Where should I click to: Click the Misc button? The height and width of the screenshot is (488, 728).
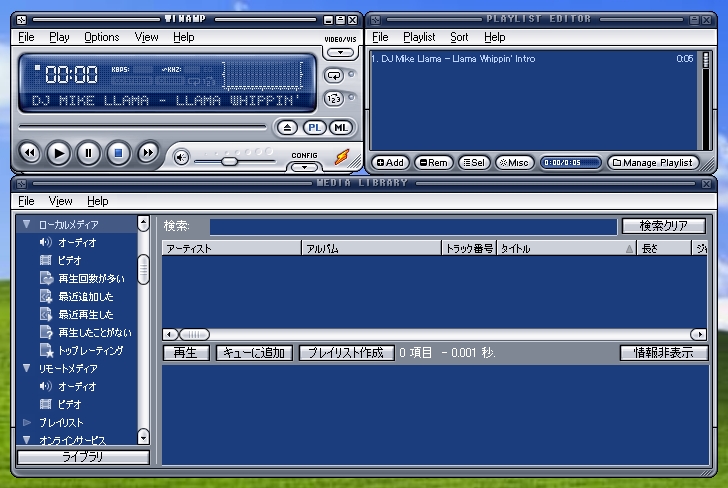(514, 163)
